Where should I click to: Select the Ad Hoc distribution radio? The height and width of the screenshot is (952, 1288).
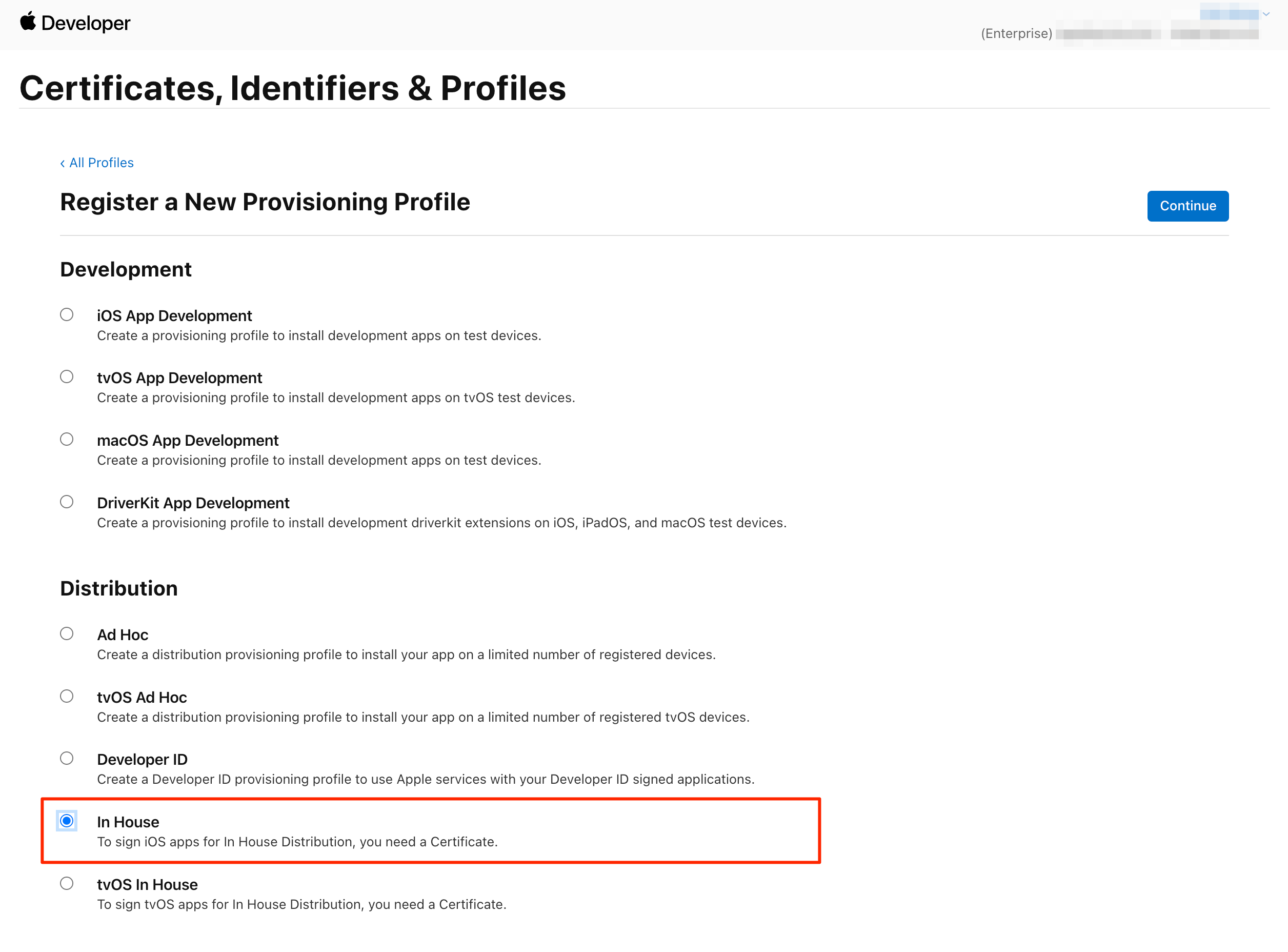pyautogui.click(x=67, y=634)
